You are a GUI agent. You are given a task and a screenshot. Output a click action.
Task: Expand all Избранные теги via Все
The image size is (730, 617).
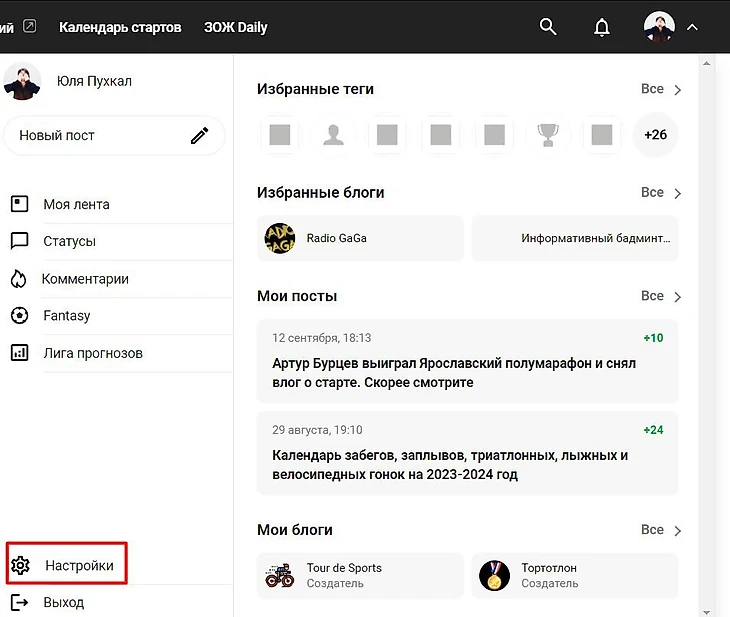[x=660, y=89]
